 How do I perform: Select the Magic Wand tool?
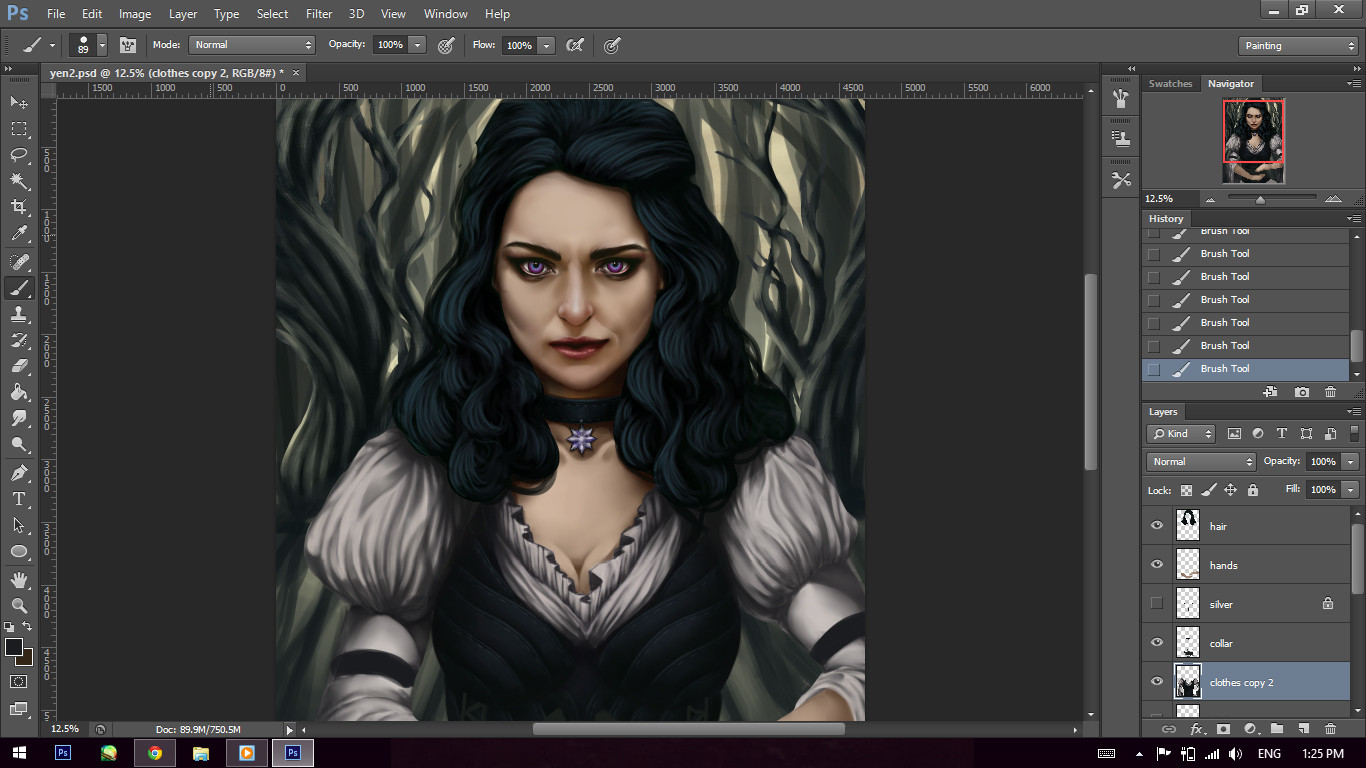point(19,181)
